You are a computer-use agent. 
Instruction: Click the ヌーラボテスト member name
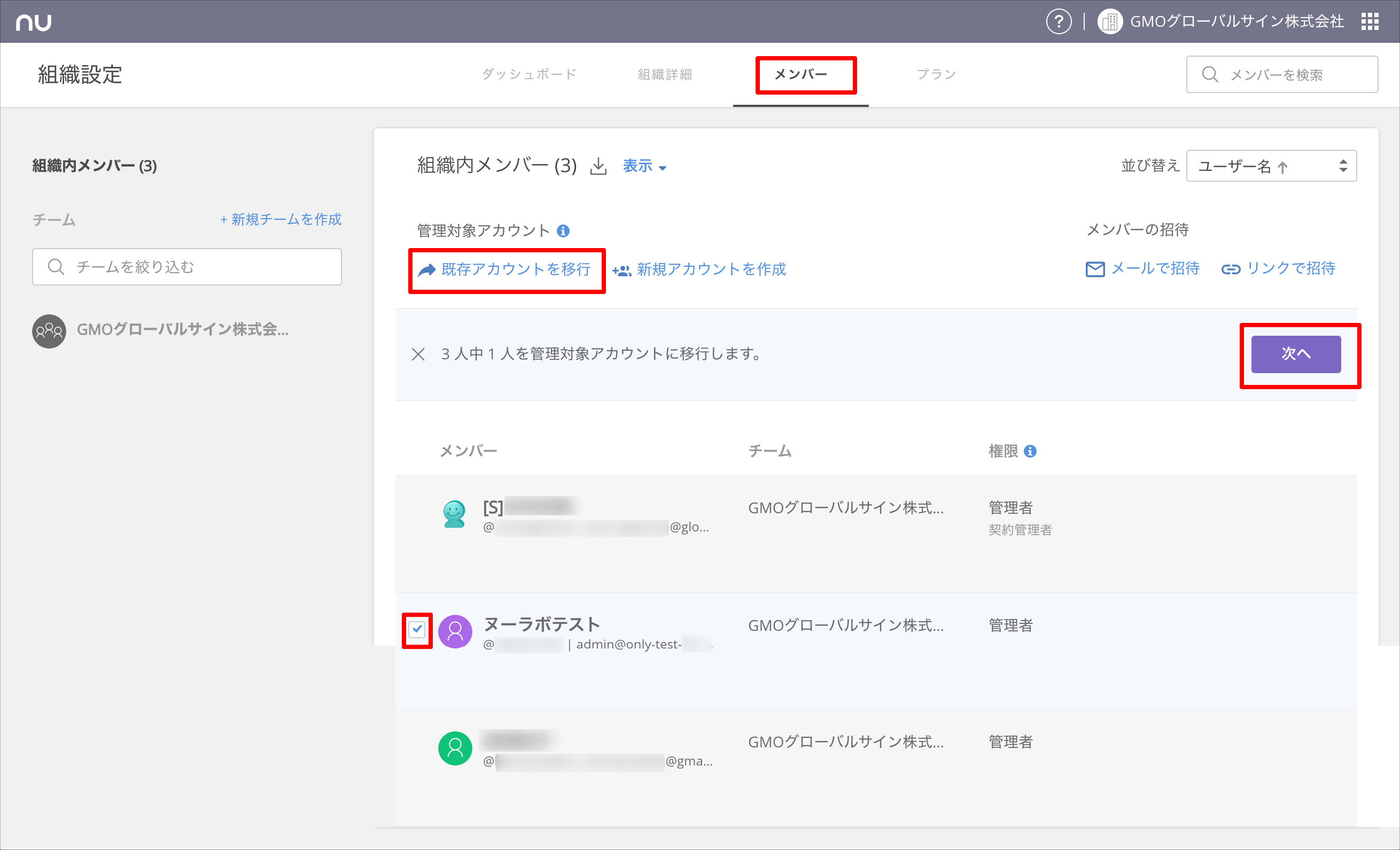(x=542, y=624)
